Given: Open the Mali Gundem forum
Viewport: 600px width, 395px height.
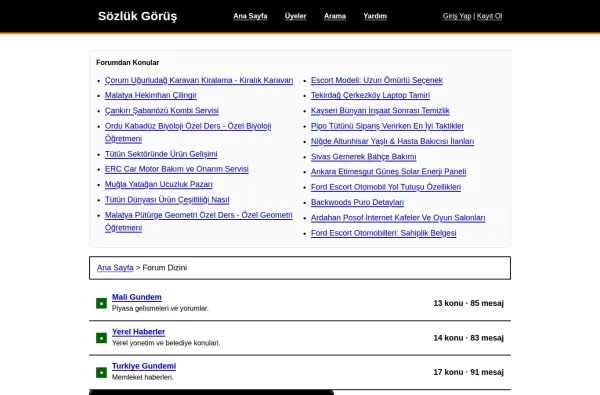Looking at the screenshot, I should point(137,297).
